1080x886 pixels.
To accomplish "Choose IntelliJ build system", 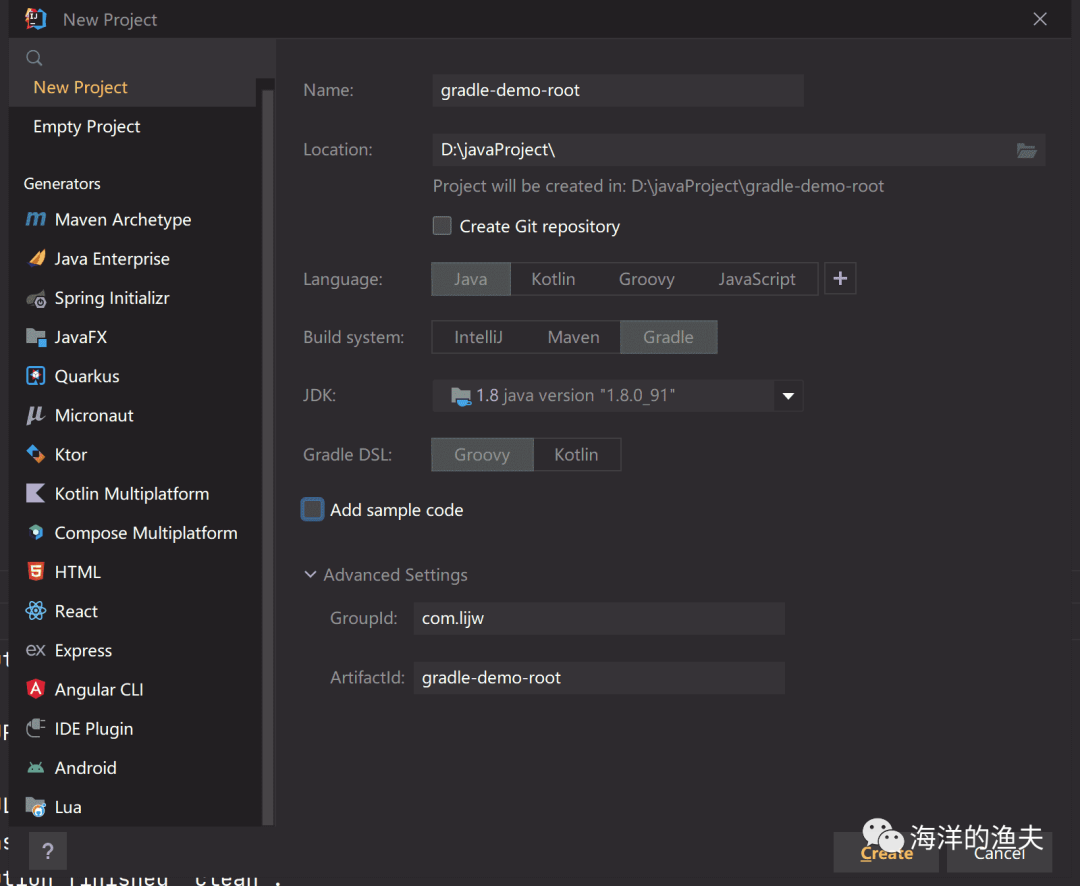I will click(x=479, y=338).
